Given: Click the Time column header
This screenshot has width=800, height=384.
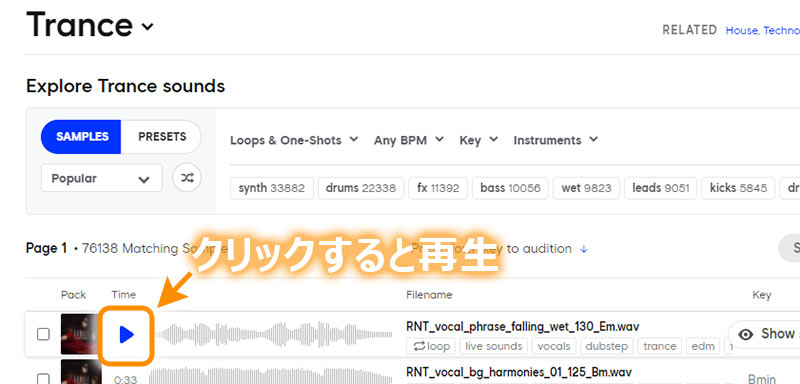Looking at the screenshot, I should click(124, 295).
